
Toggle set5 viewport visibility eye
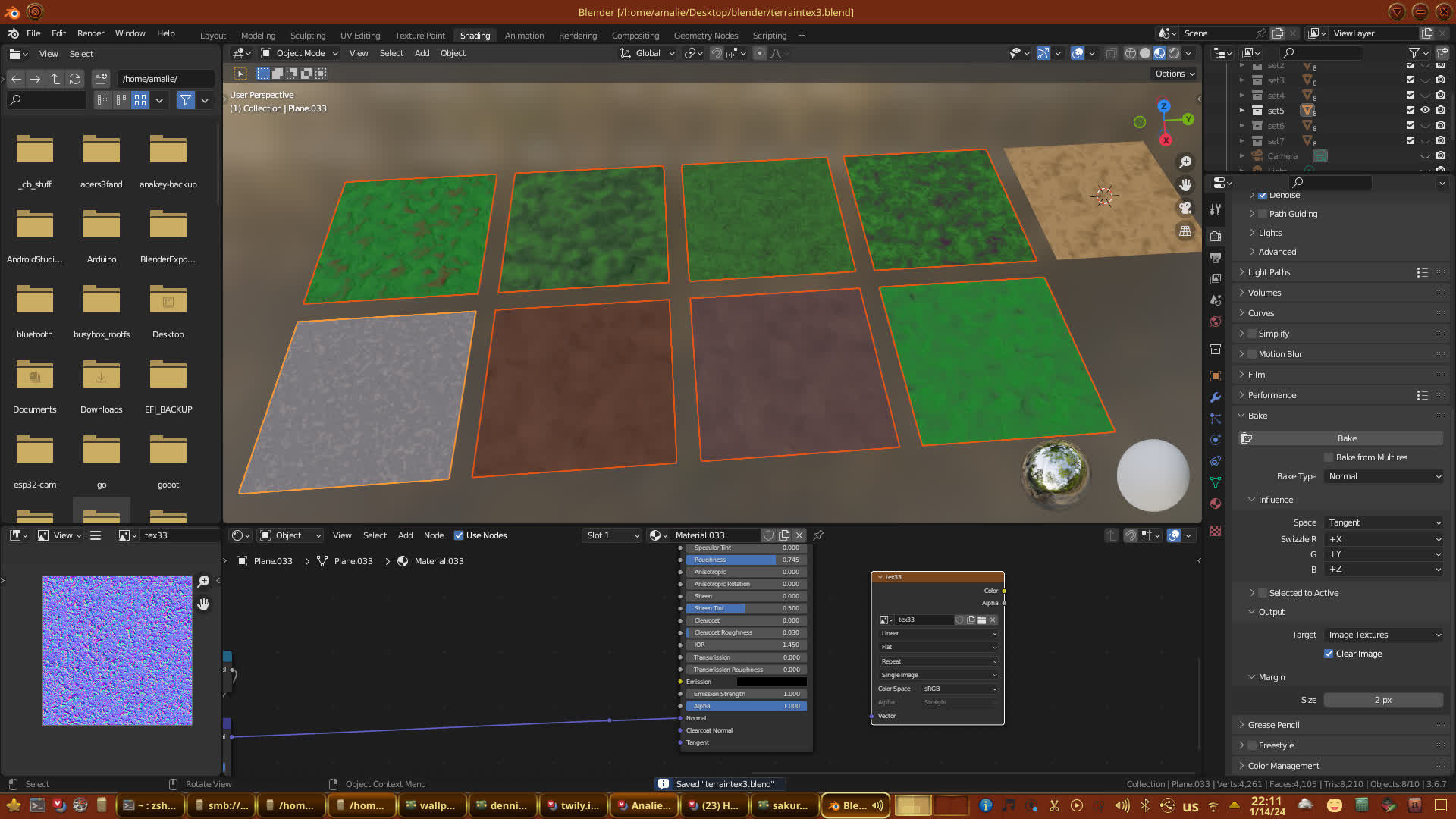point(1425,110)
